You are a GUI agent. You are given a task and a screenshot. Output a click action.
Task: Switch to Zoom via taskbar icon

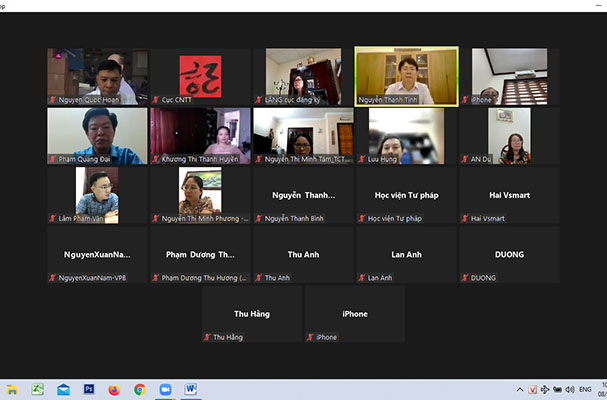point(166,389)
